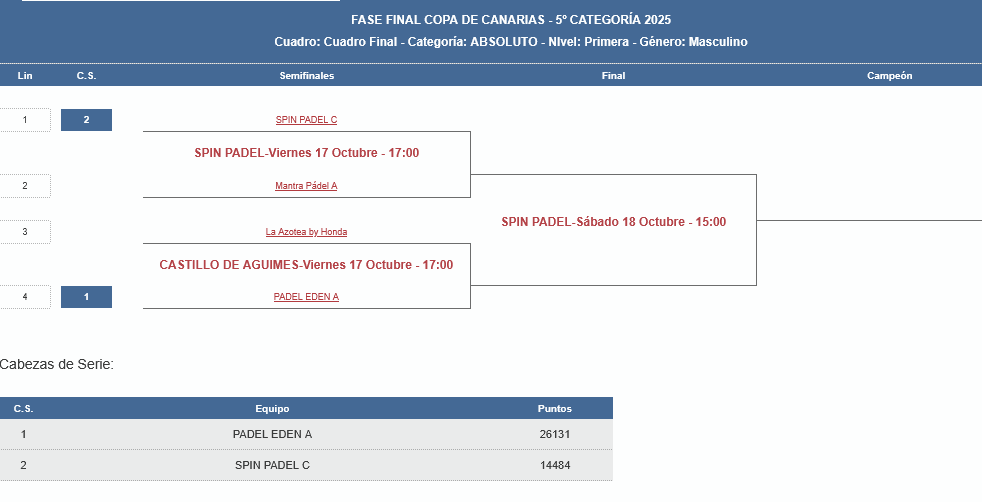
Task: Select the PADEL EDEN A row in seeds table
Action: coord(272,434)
